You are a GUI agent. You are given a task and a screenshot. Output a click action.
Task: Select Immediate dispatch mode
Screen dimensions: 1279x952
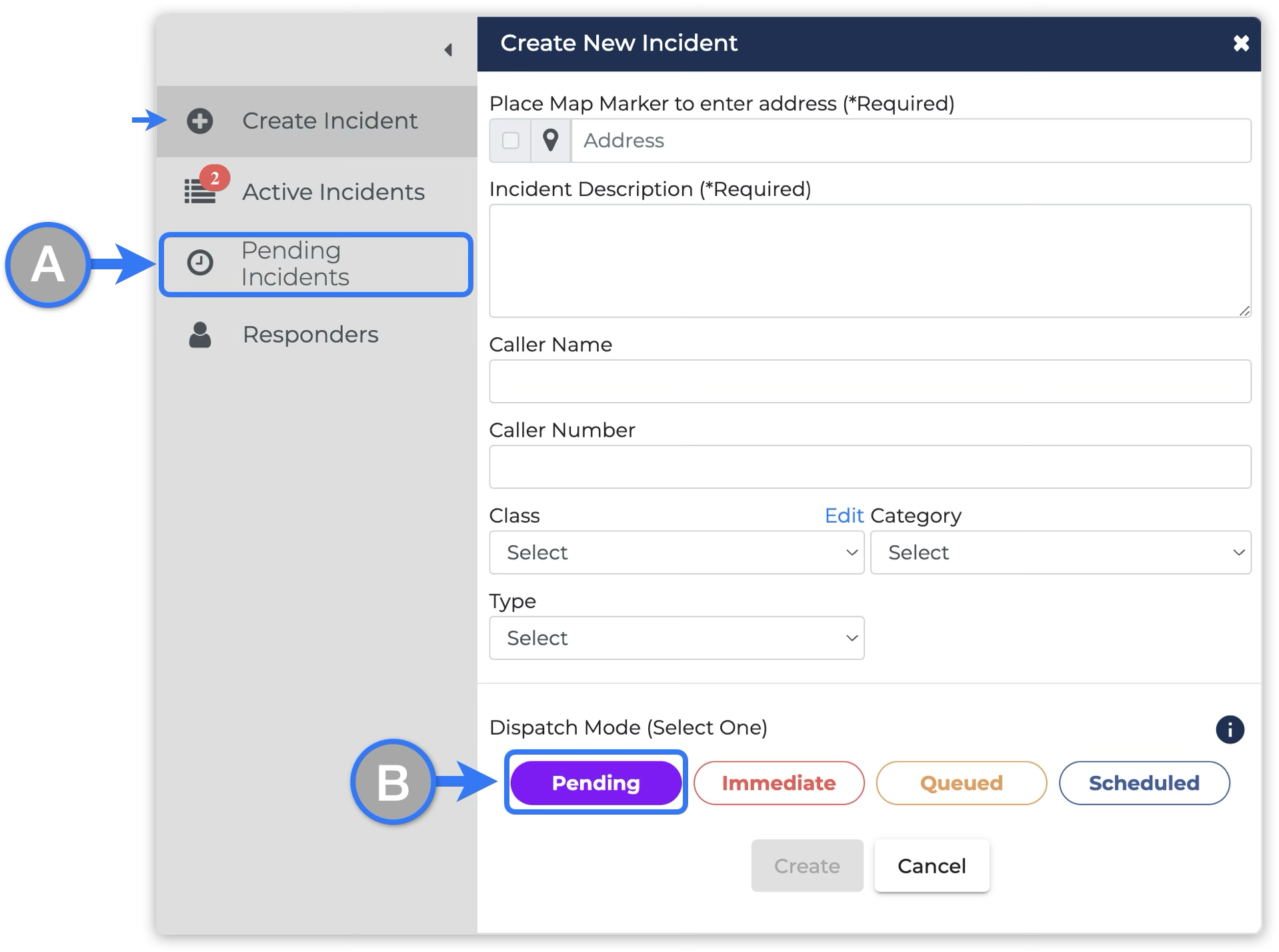(x=778, y=783)
